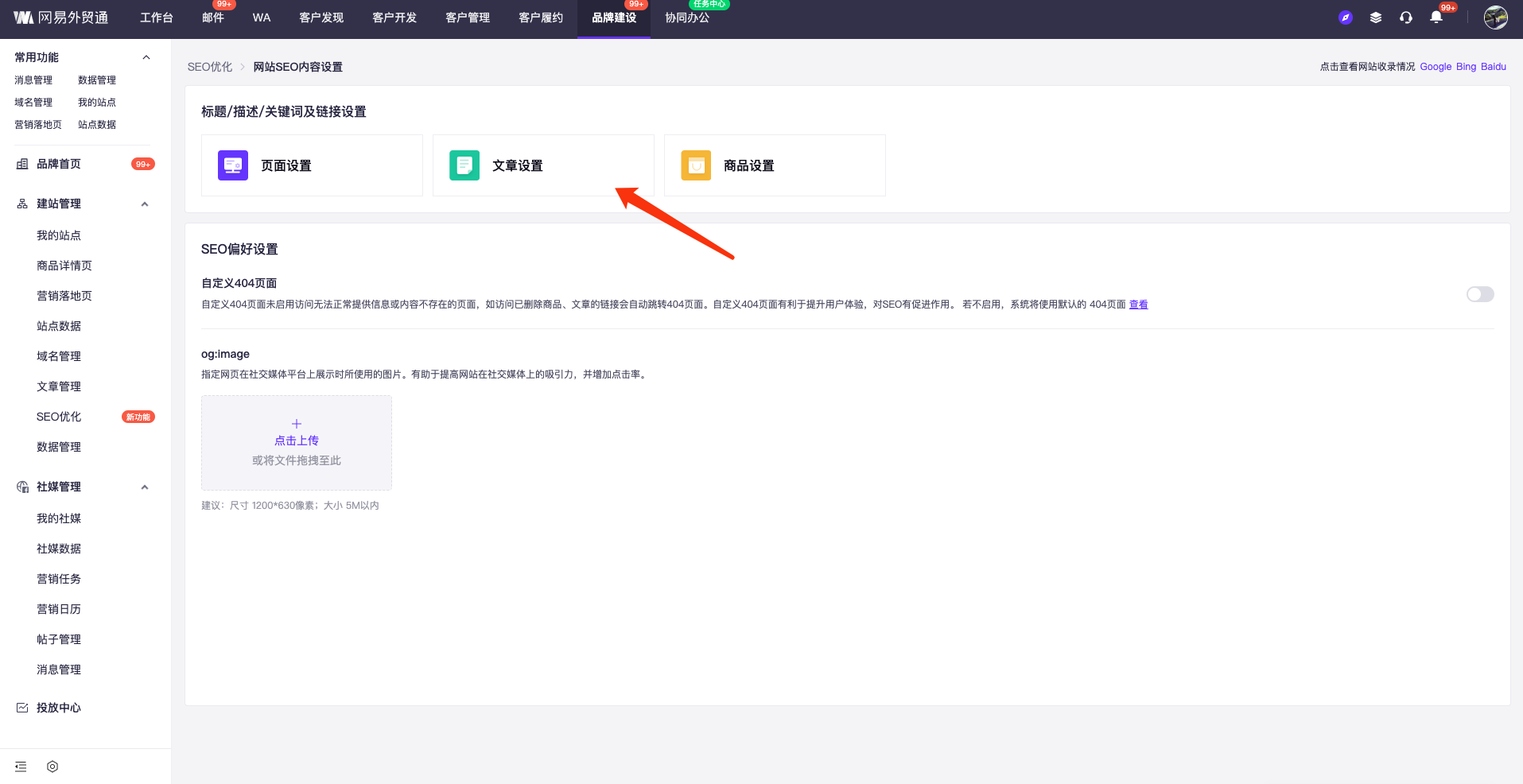Click the settings hexagon icon at sidebar bottom

point(52,767)
